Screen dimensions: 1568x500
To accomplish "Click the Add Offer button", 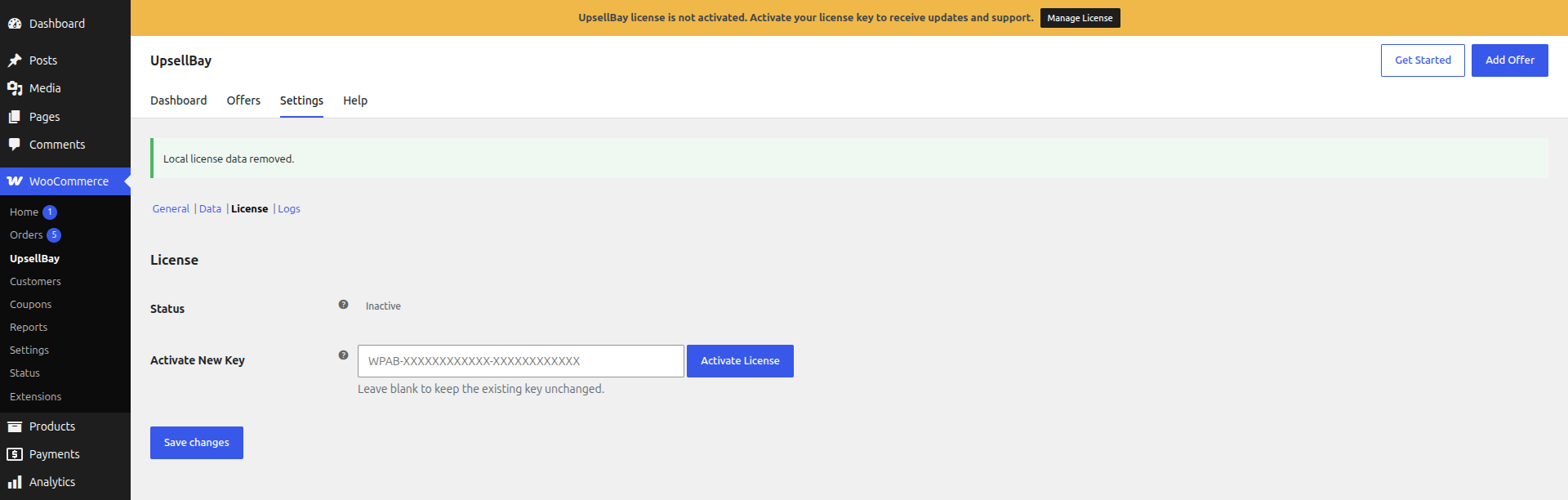I will click(x=1509, y=60).
